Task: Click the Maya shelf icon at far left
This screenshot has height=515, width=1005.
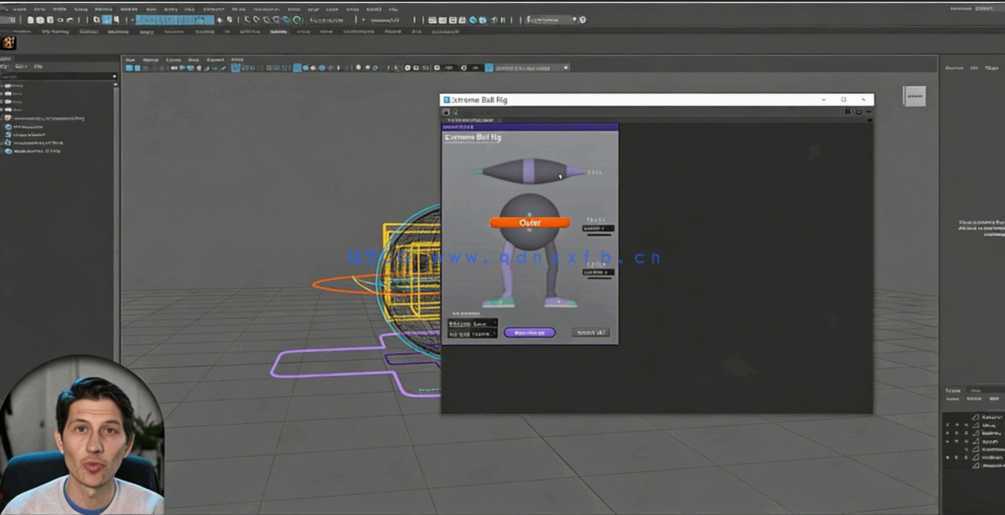Action: (x=9, y=43)
